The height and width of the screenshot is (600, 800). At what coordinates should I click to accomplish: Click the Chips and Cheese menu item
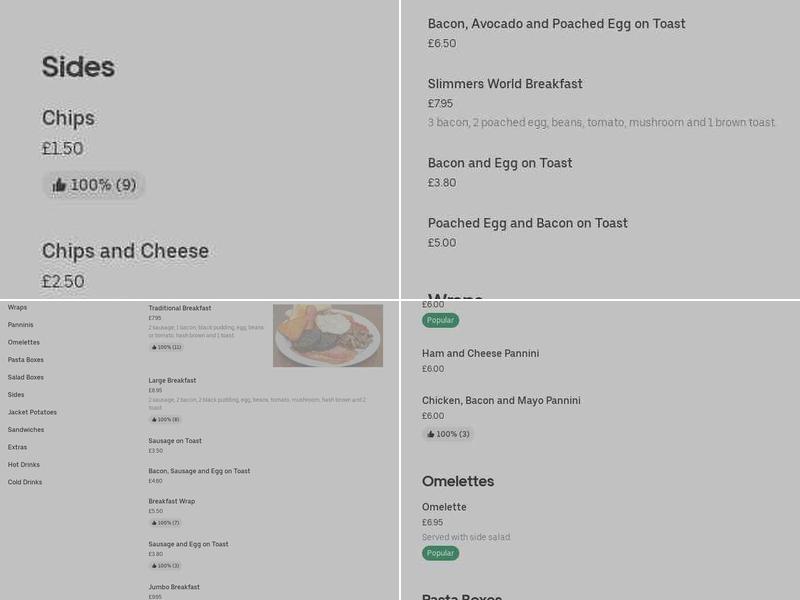125,251
